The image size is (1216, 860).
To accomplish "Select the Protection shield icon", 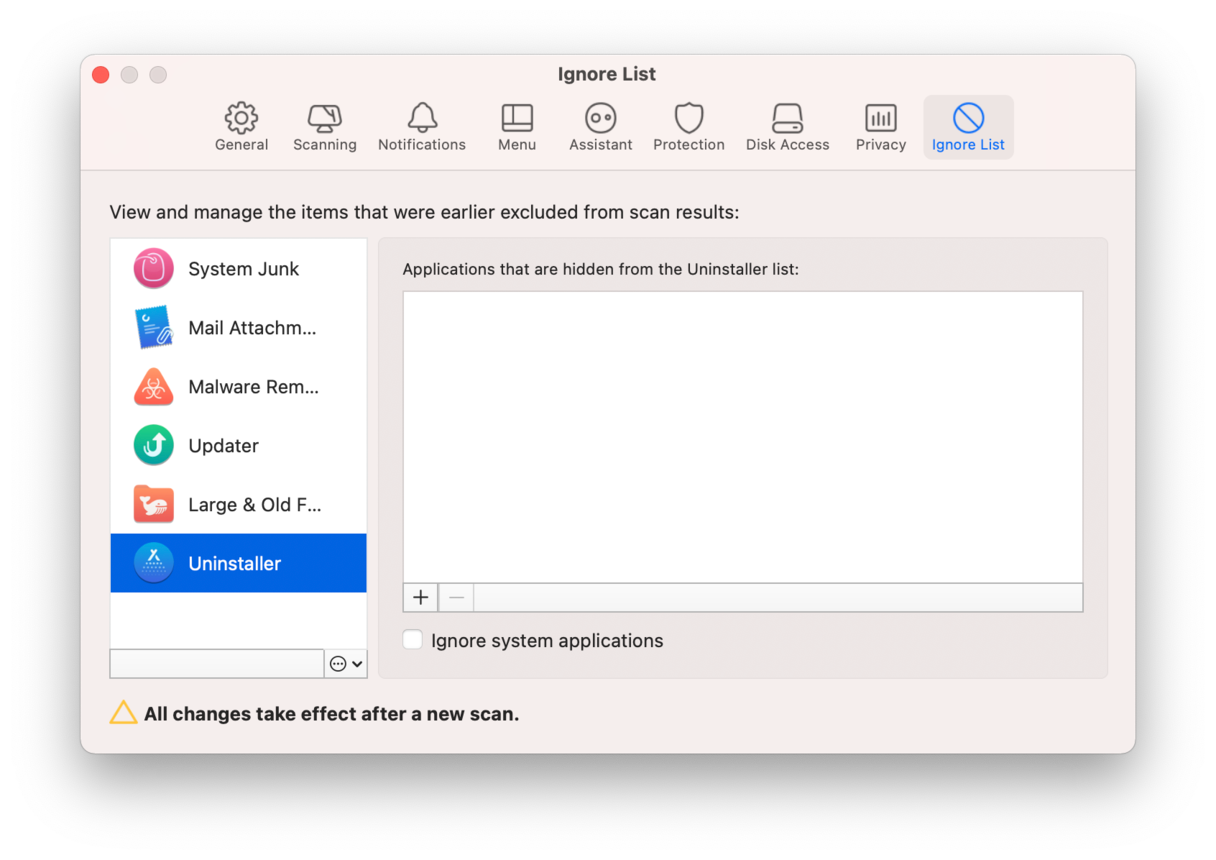I will point(688,118).
